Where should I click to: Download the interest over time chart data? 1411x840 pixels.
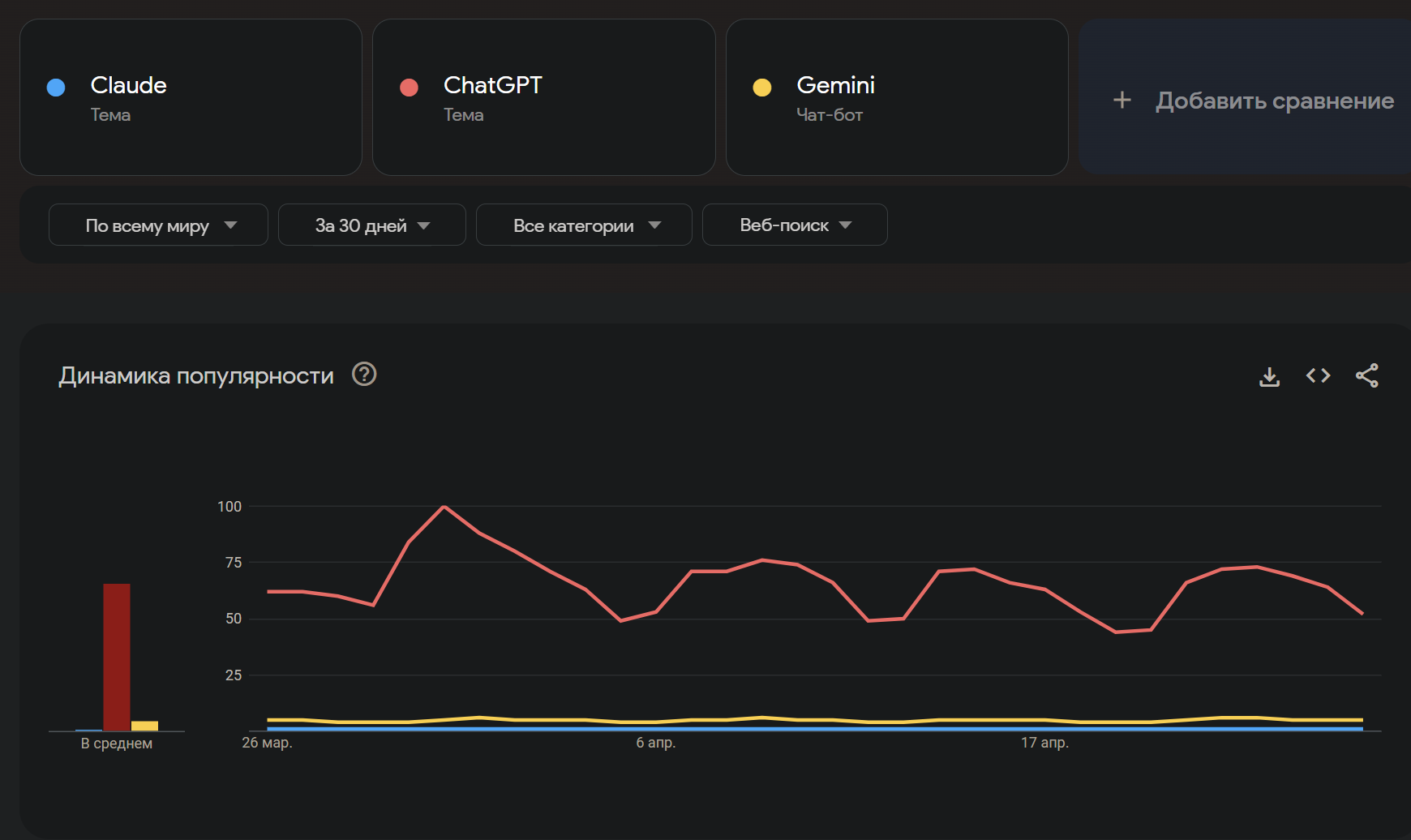(1269, 376)
